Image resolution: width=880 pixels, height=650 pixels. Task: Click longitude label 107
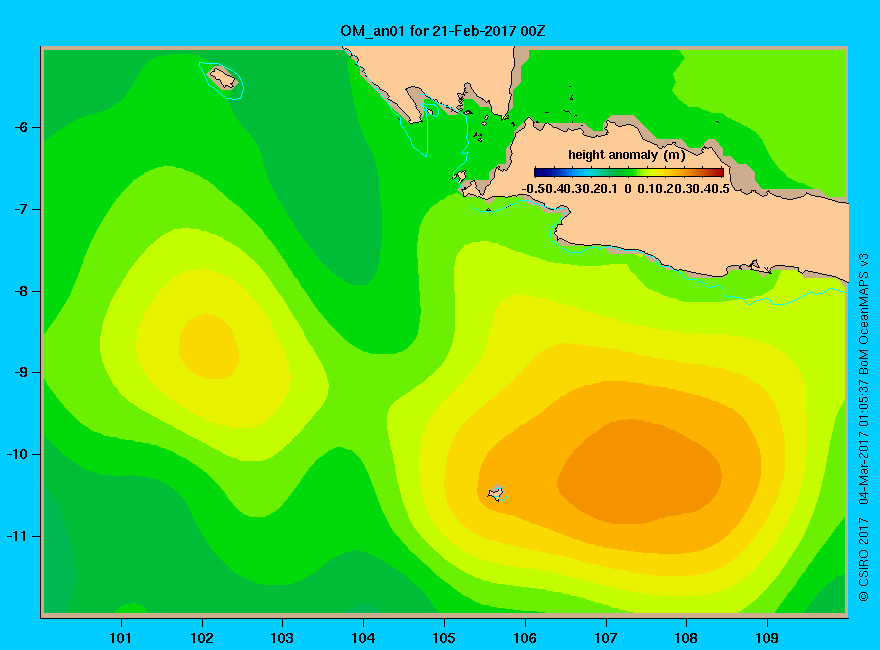point(606,638)
